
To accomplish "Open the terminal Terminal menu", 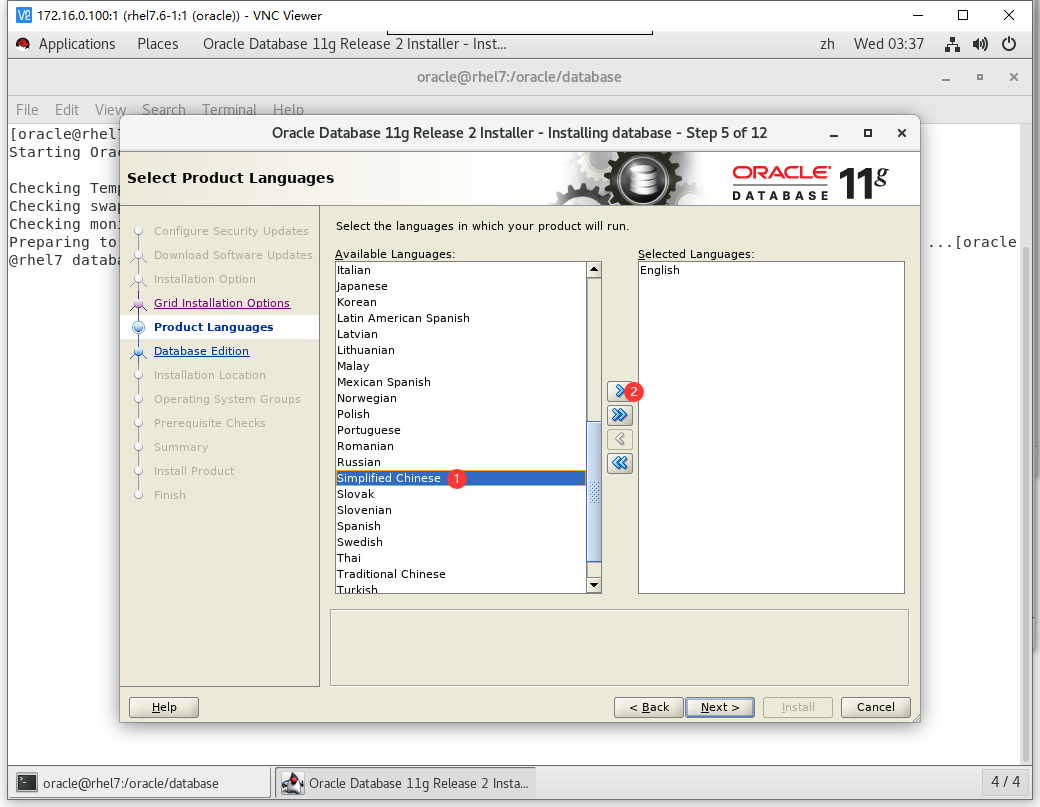I will (x=229, y=109).
